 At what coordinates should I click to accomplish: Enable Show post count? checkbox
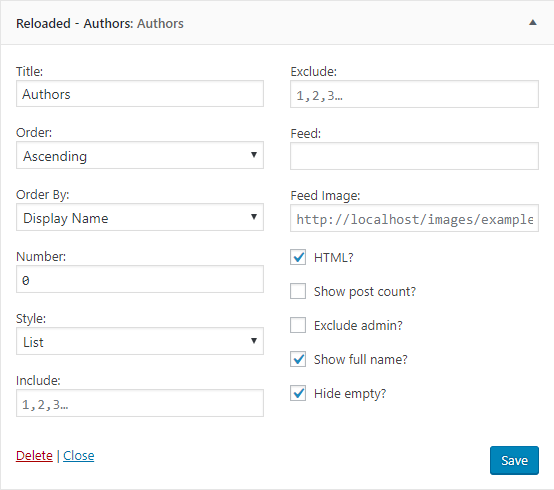coord(298,291)
